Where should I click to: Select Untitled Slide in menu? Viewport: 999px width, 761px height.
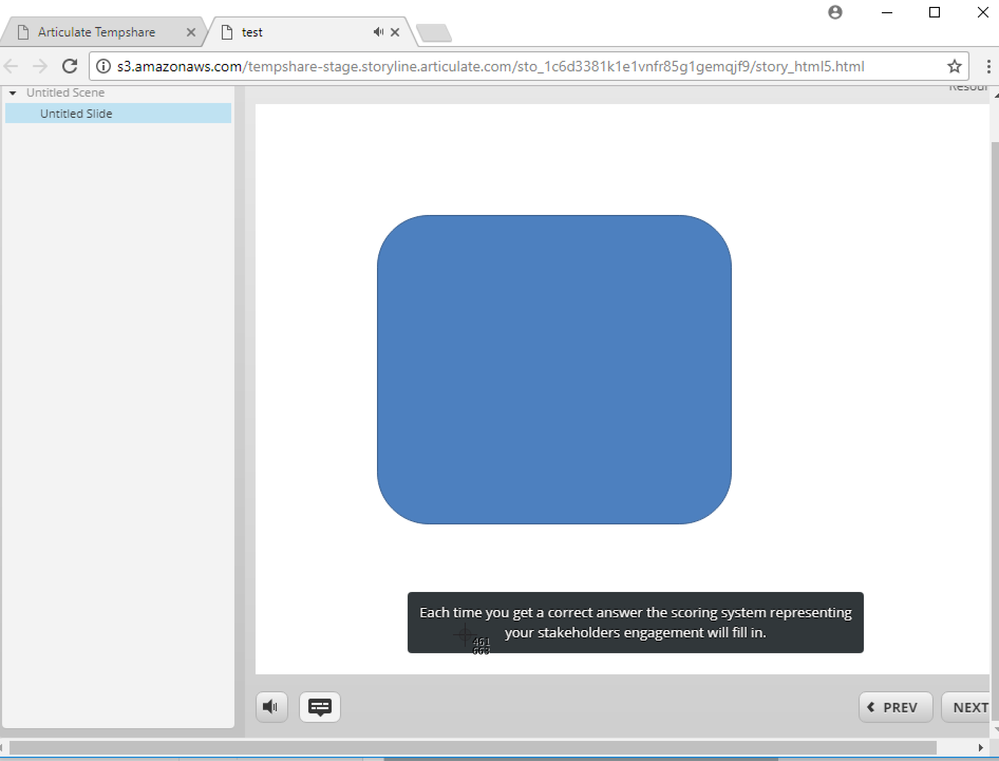tap(118, 113)
